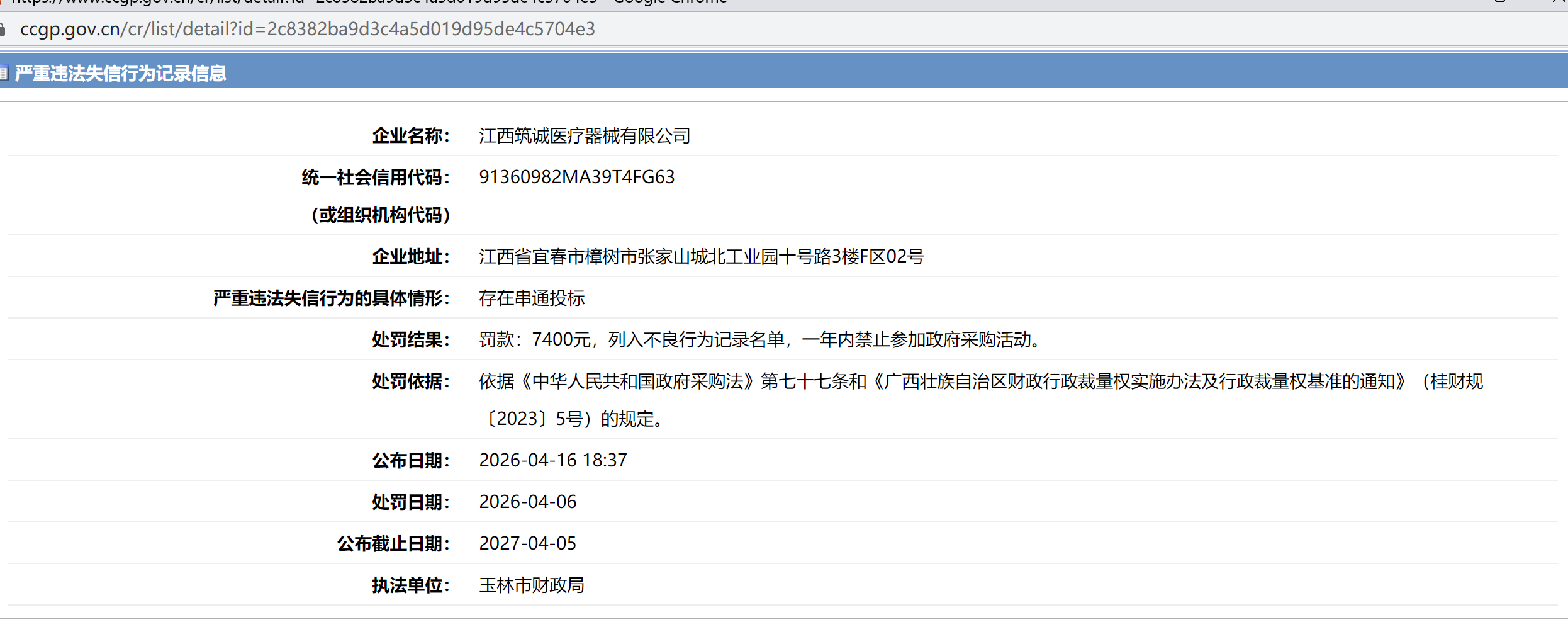
Task: Click the URL in the address bar
Action: pos(307,30)
